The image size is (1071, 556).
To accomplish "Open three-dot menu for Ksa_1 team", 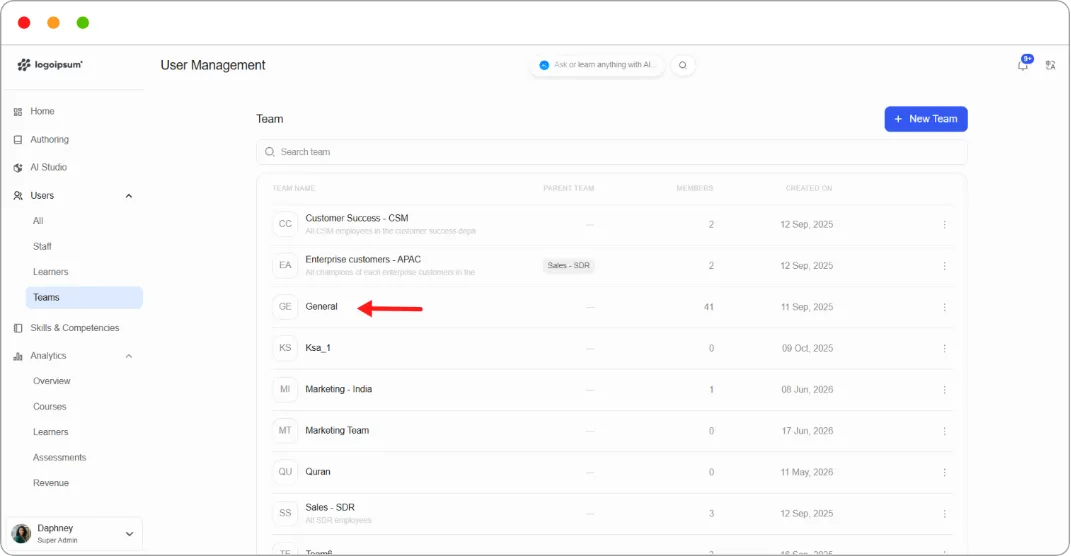I will pyautogui.click(x=945, y=348).
